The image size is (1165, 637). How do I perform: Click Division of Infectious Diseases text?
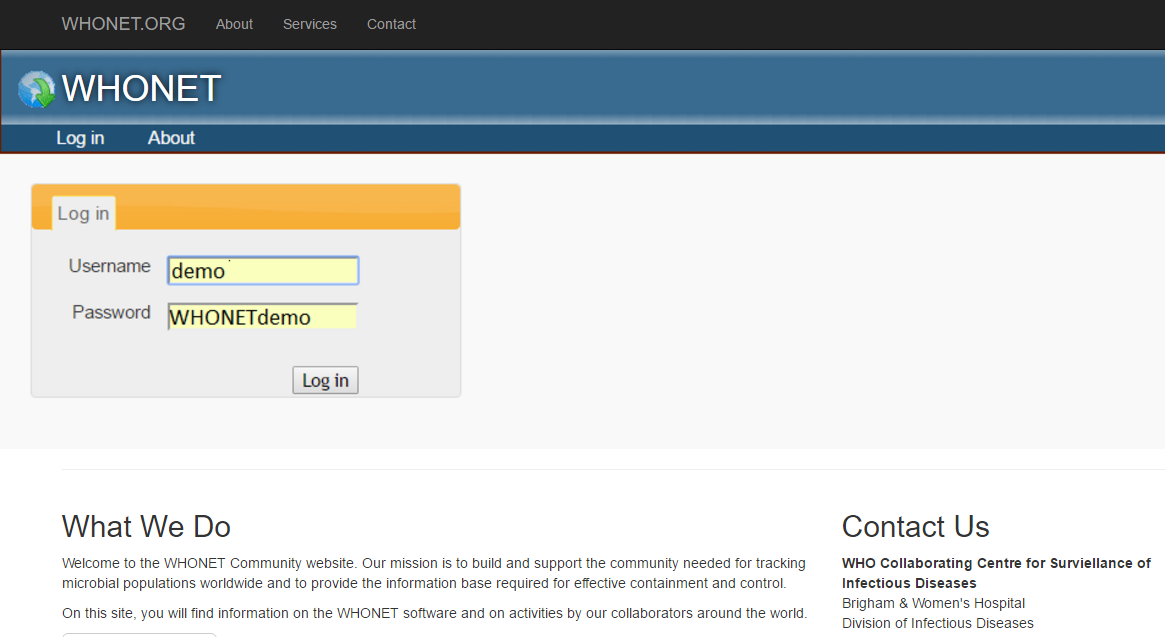pos(938,623)
